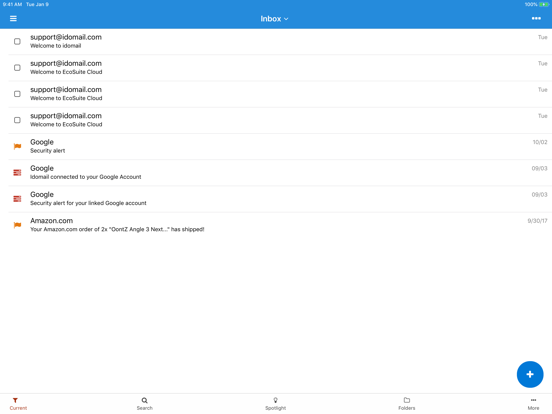Open the More tab
The image size is (552, 414).
point(533,404)
